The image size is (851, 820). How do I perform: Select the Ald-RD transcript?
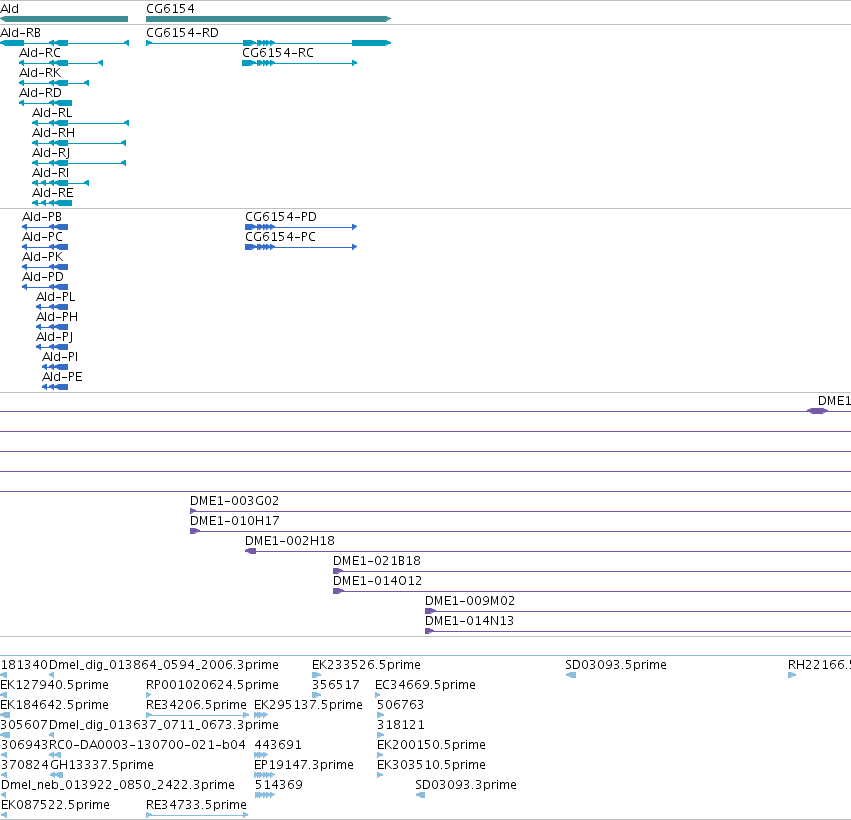pos(46,103)
